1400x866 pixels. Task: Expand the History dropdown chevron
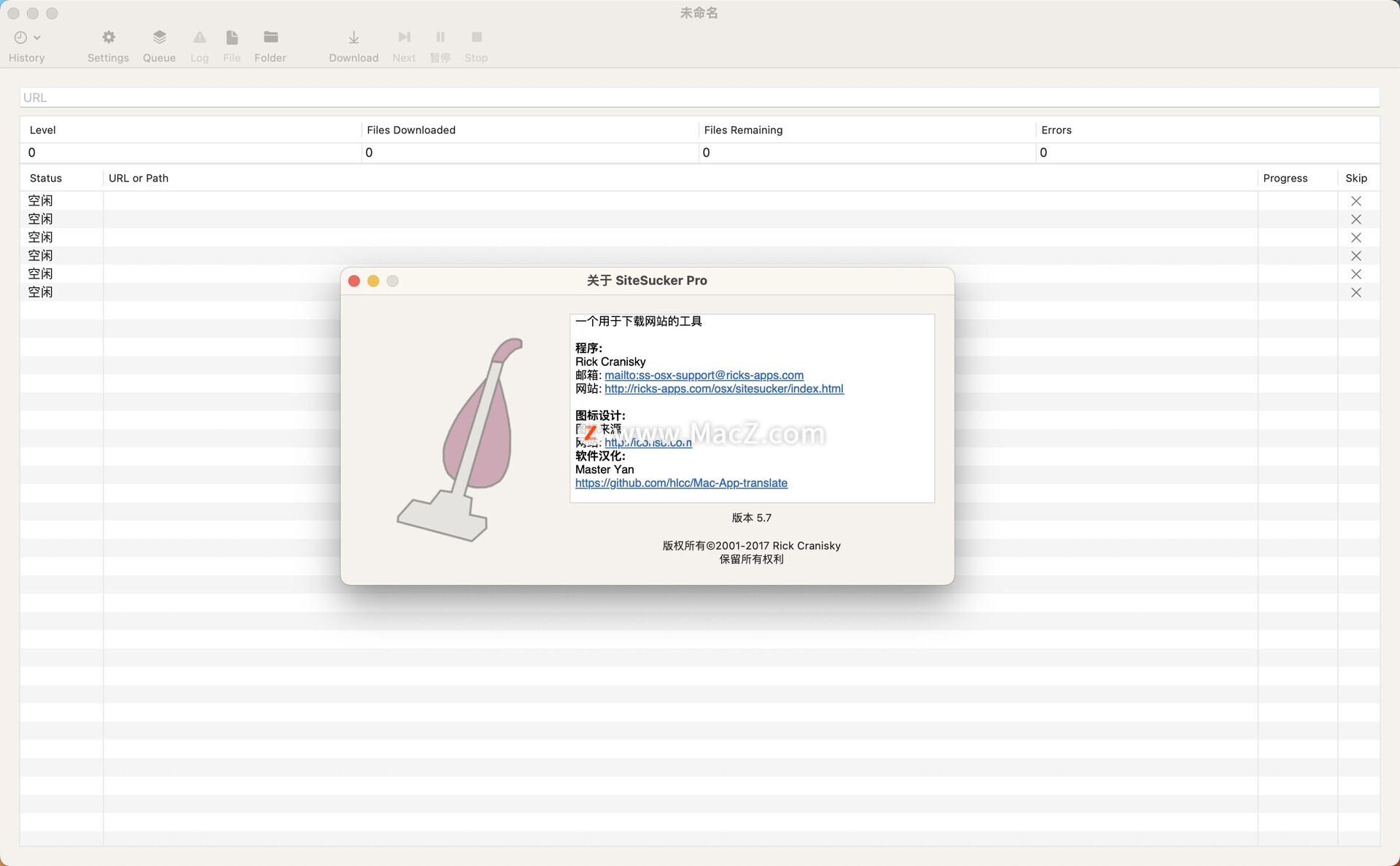pyautogui.click(x=37, y=37)
